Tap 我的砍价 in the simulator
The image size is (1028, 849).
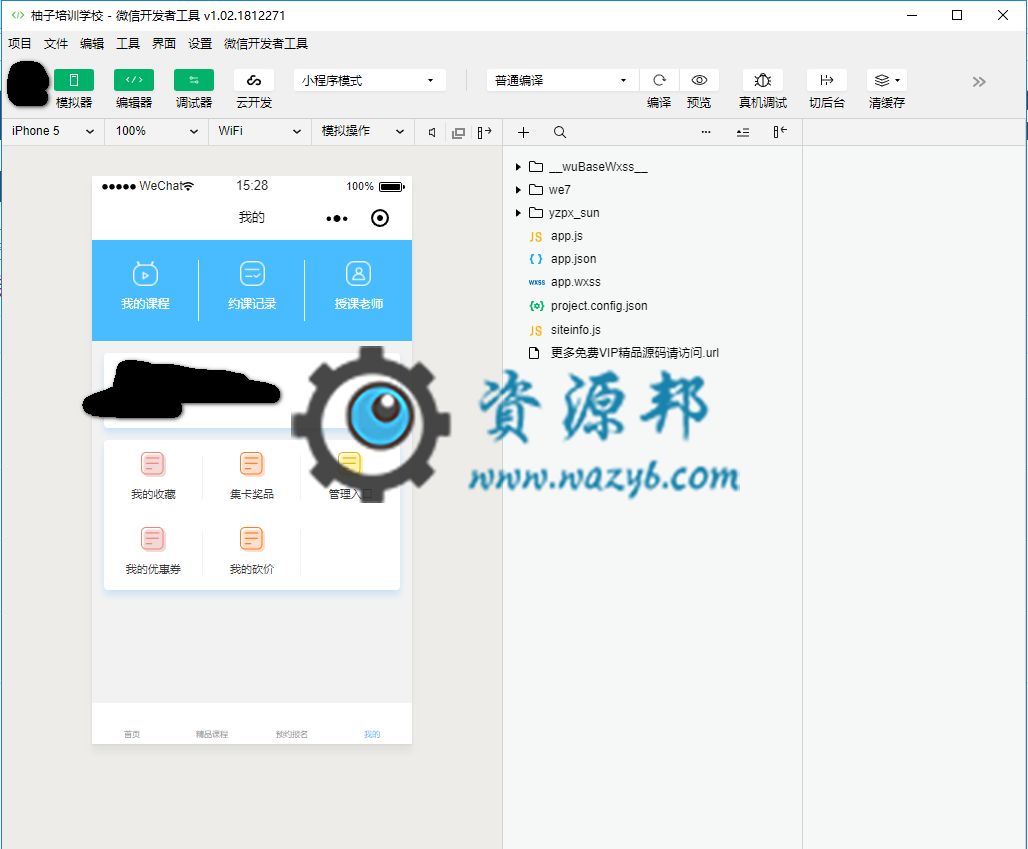tap(252, 551)
